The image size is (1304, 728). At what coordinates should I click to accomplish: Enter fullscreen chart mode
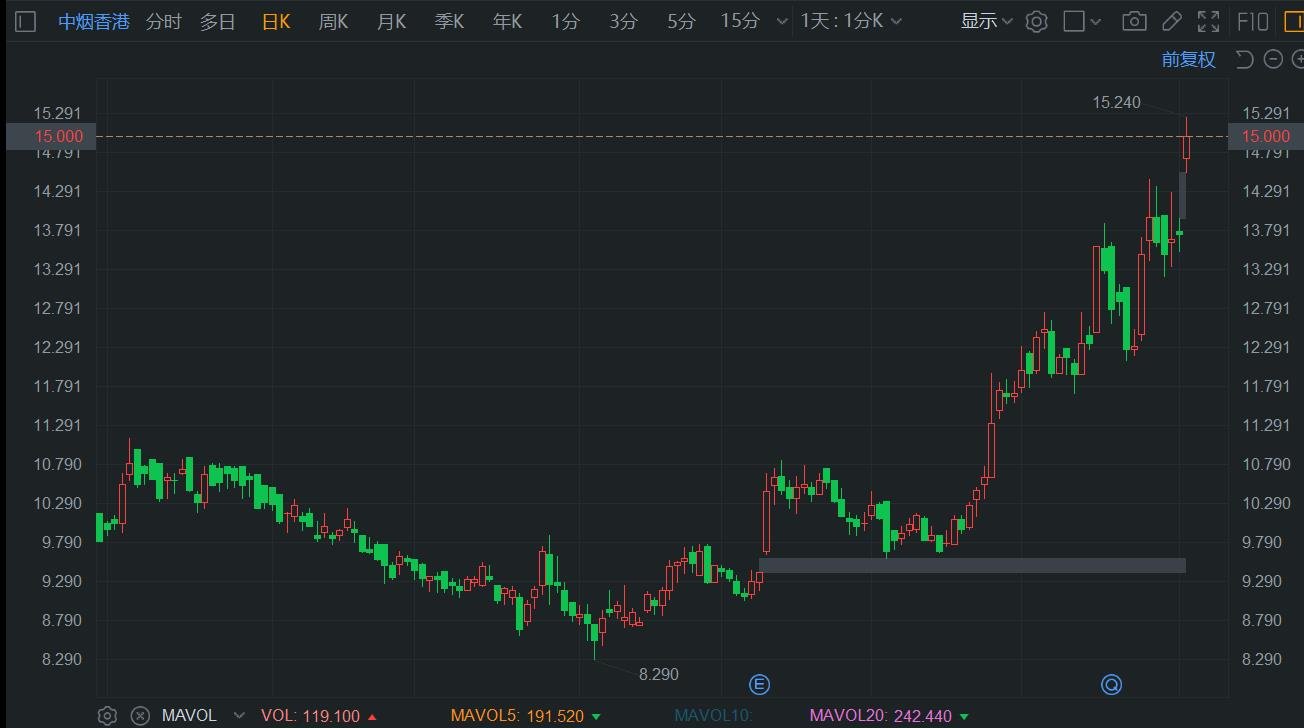point(1208,21)
